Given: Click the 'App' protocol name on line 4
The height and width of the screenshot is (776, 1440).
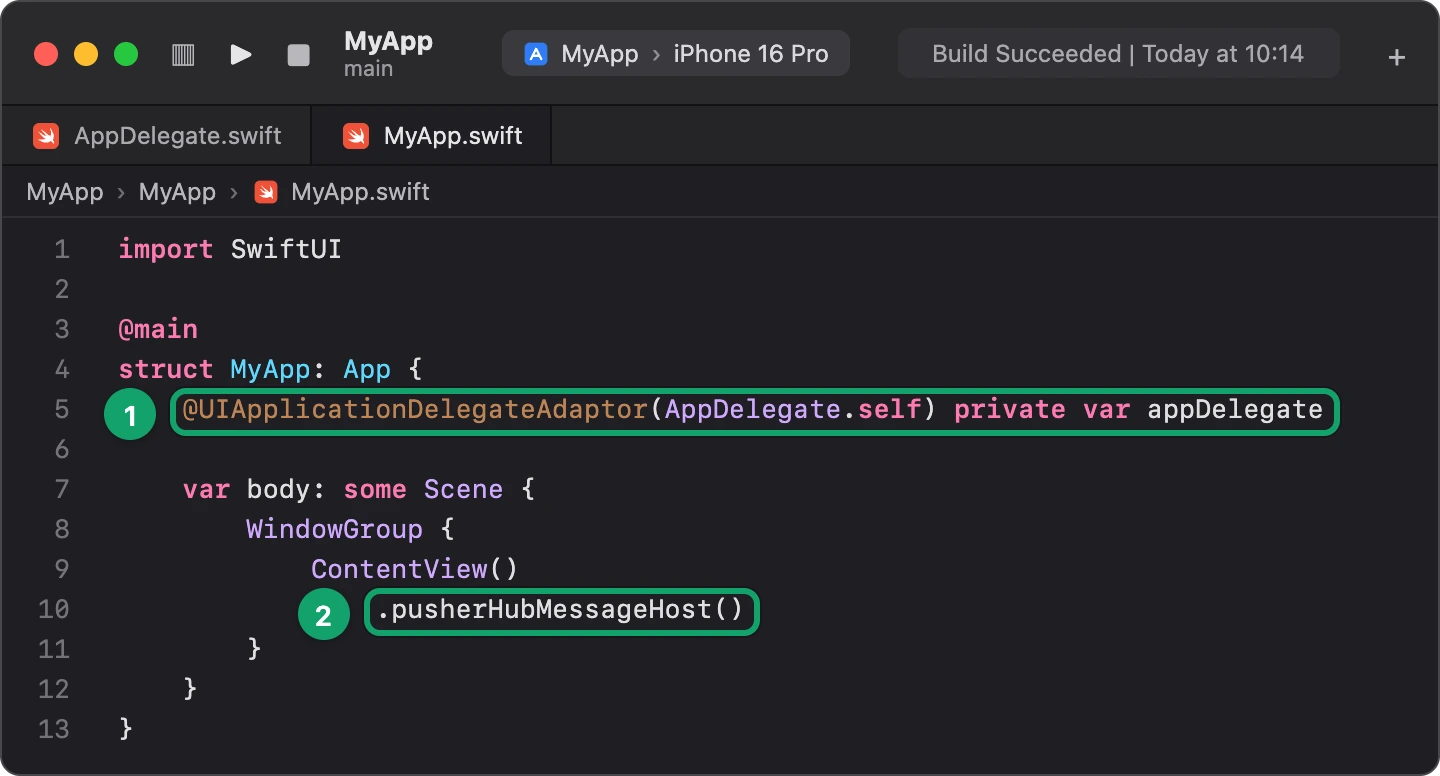Looking at the screenshot, I should pos(367,369).
